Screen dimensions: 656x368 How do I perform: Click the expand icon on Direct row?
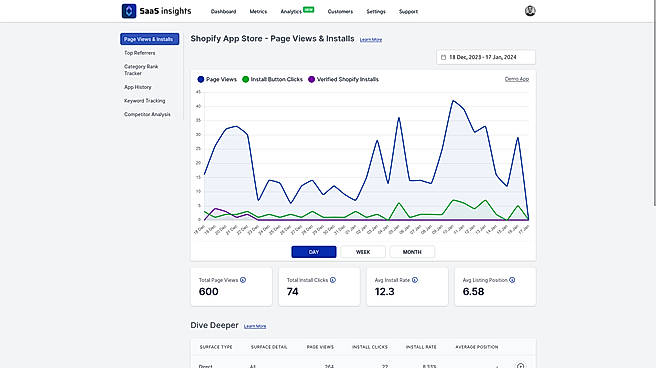click(520, 365)
